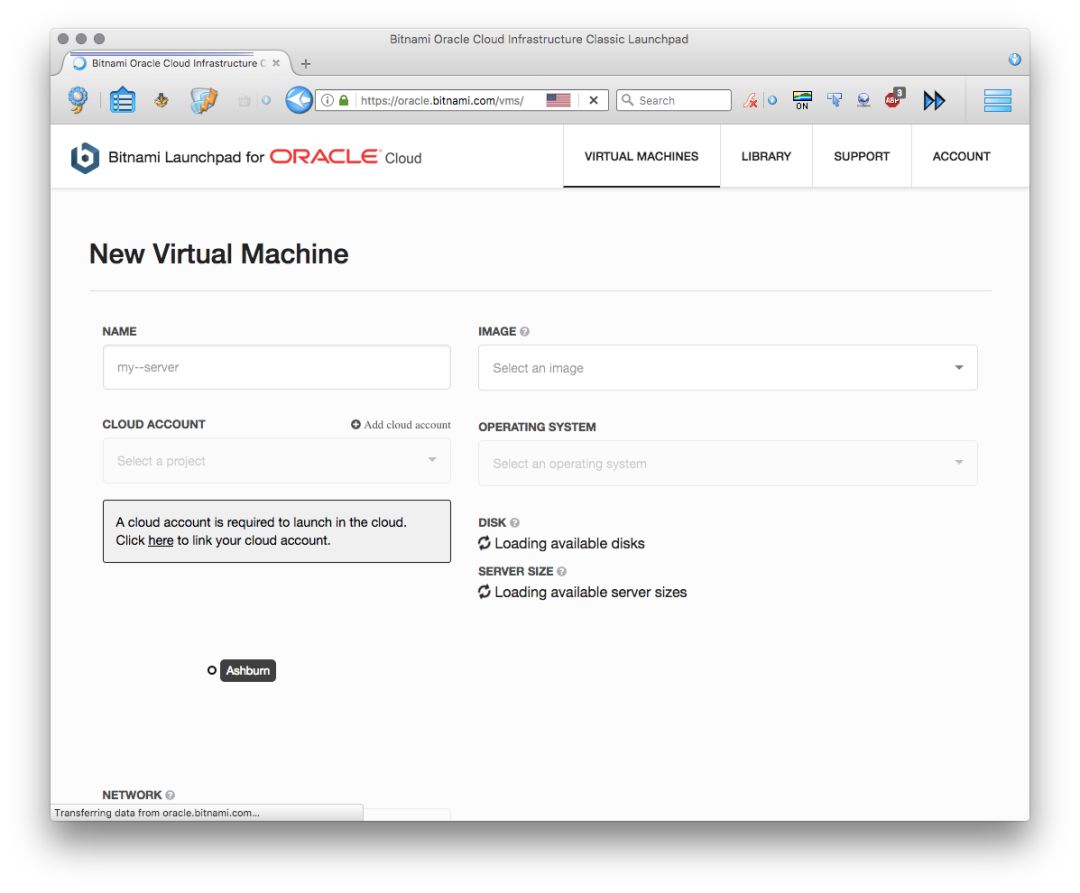Click the small brown extension icon in toolbar
This screenshot has width=1080, height=893.
[x=161, y=101]
